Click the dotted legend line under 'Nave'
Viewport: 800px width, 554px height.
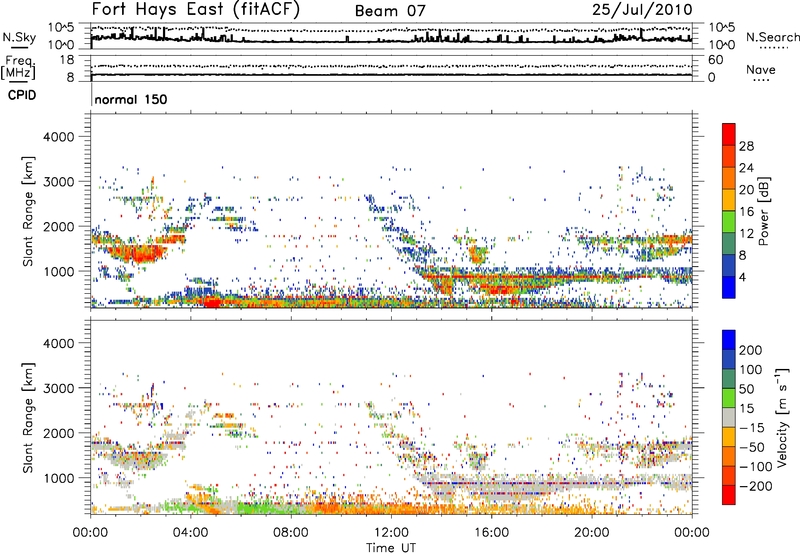click(x=762, y=81)
